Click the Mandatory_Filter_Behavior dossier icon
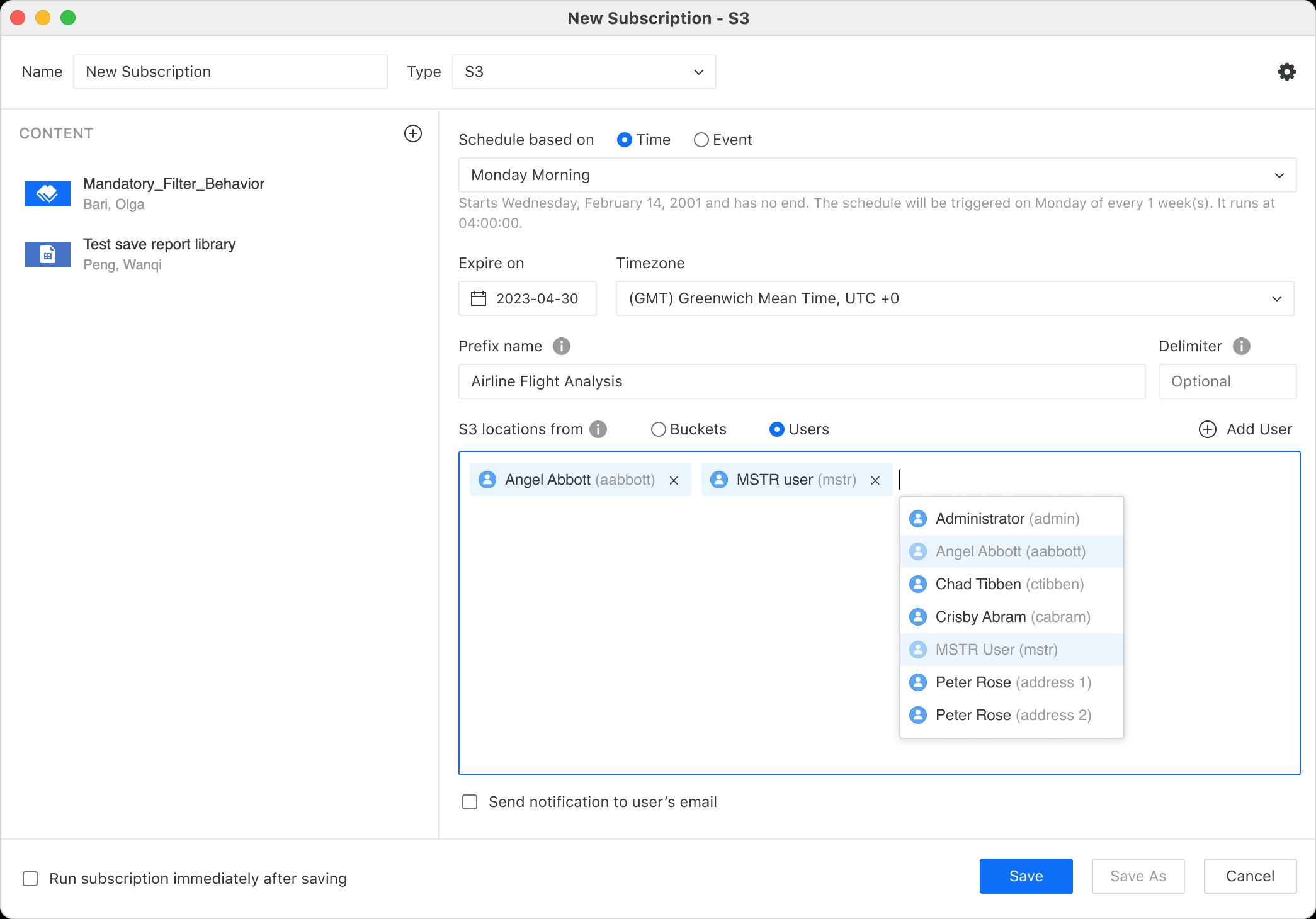 point(48,193)
